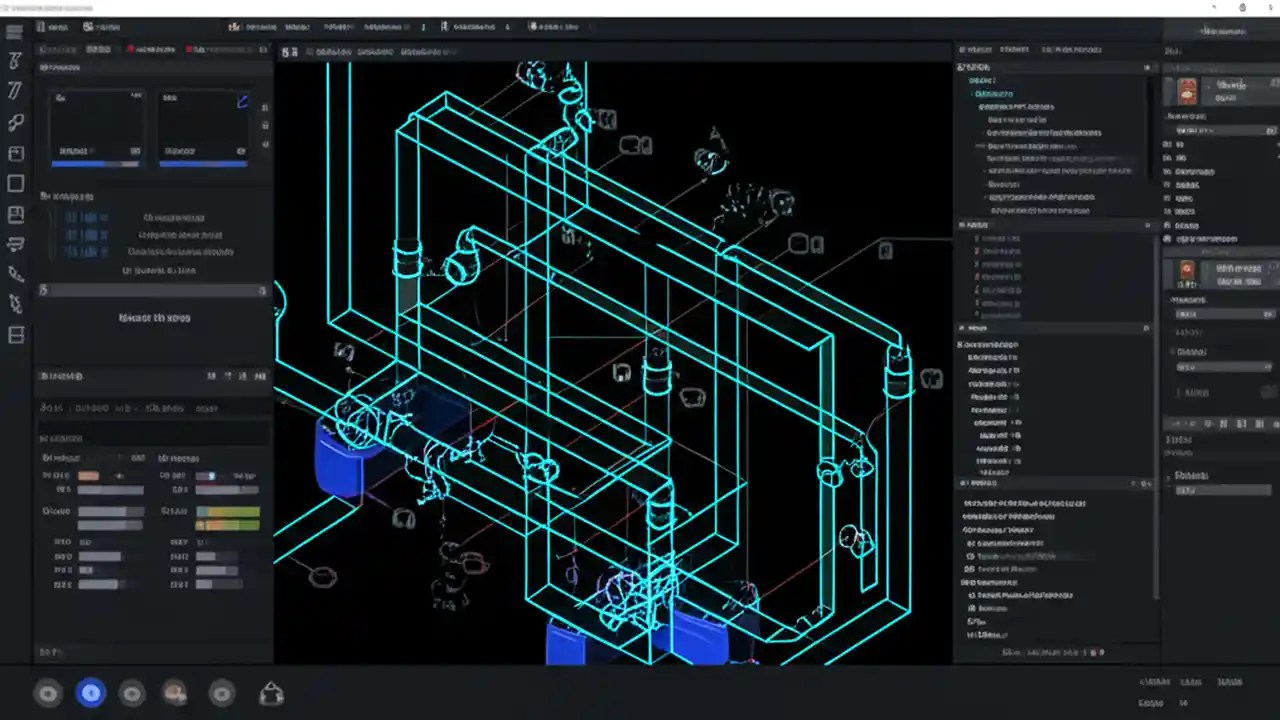Viewport: 1280px width, 720px height.
Task: Enable the highlighted blue circular toggle in bottom bar
Action: coord(91,693)
